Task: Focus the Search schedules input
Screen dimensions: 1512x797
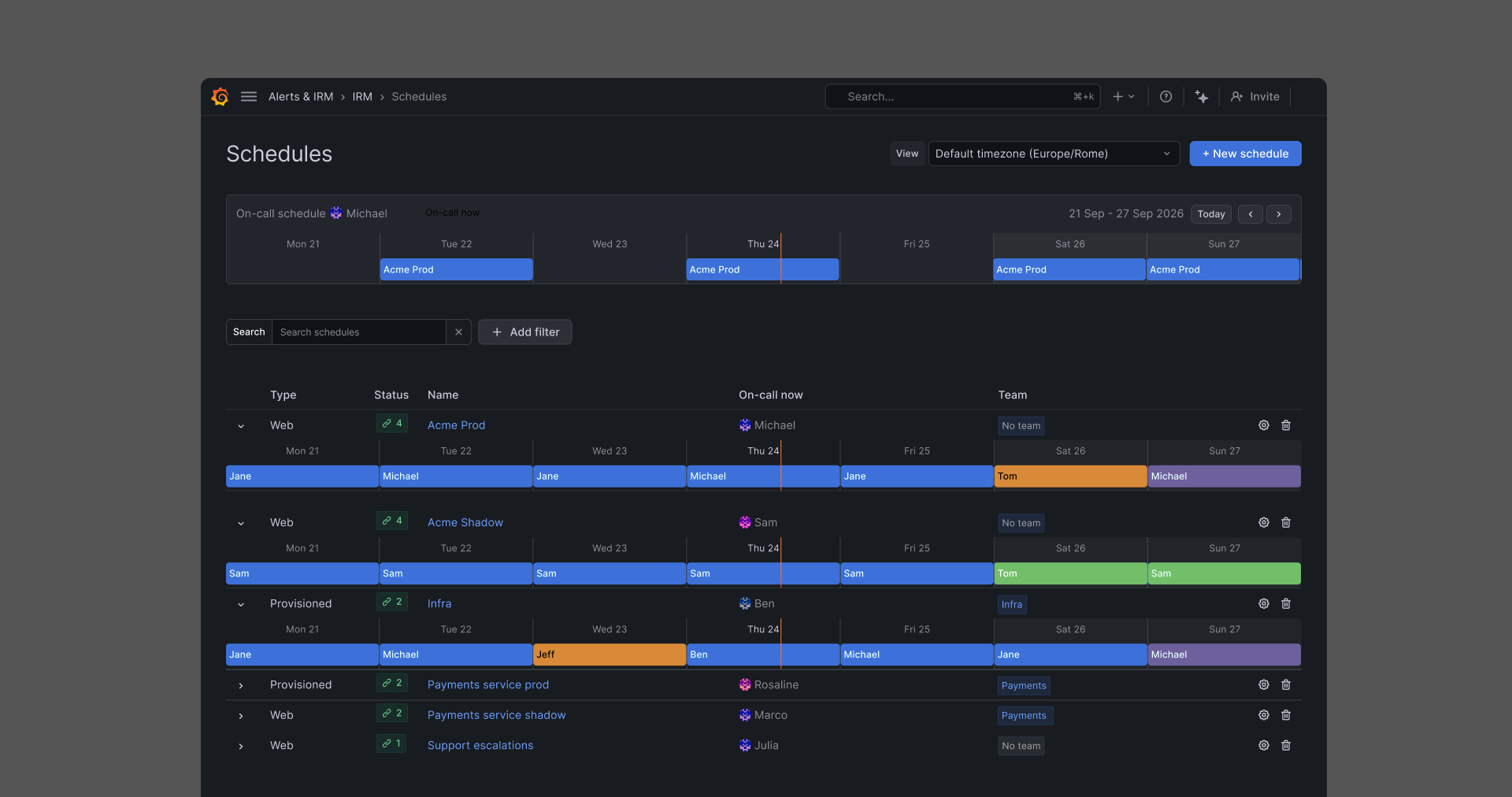Action: [359, 332]
